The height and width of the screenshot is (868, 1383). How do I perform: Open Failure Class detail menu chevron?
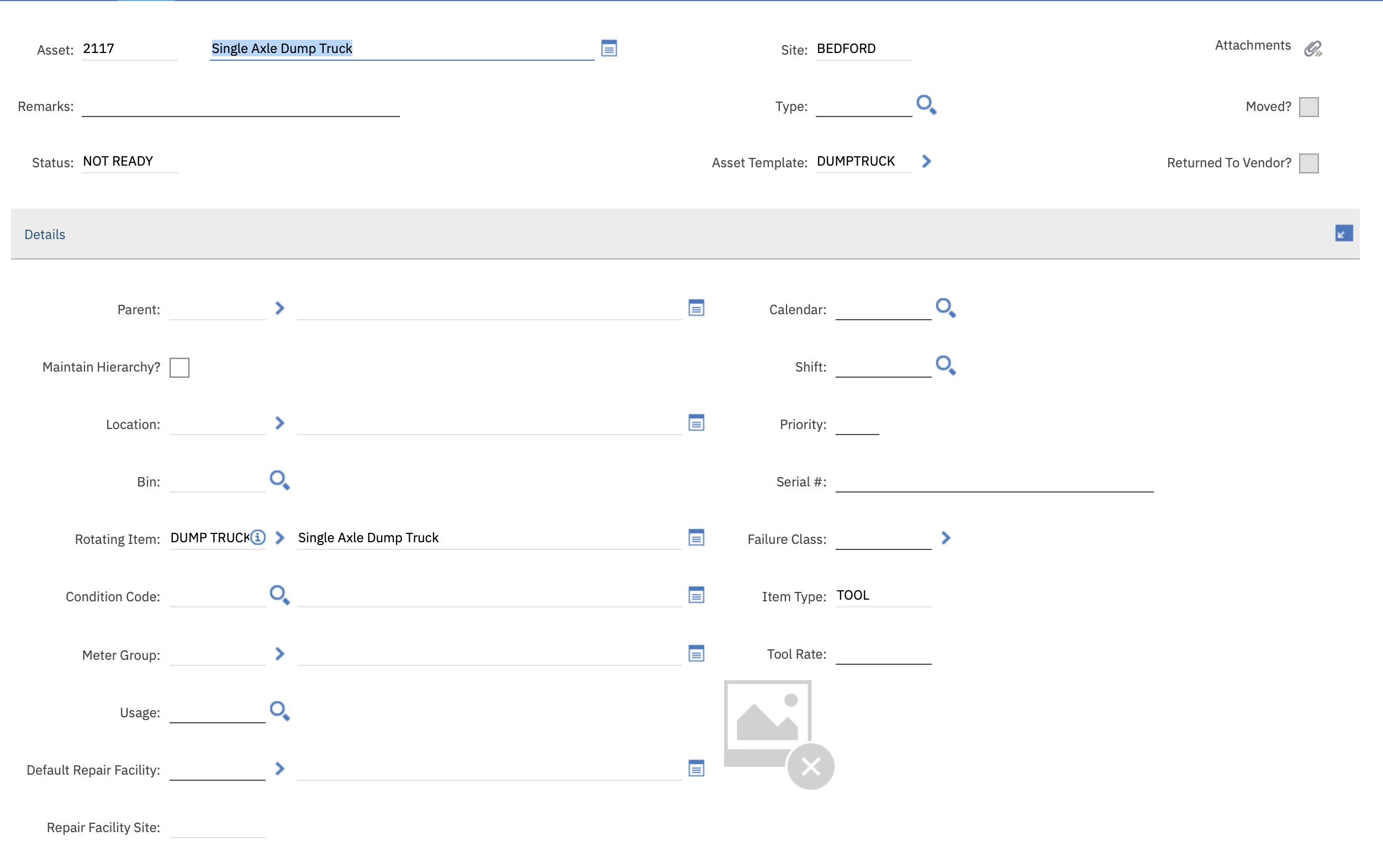946,538
